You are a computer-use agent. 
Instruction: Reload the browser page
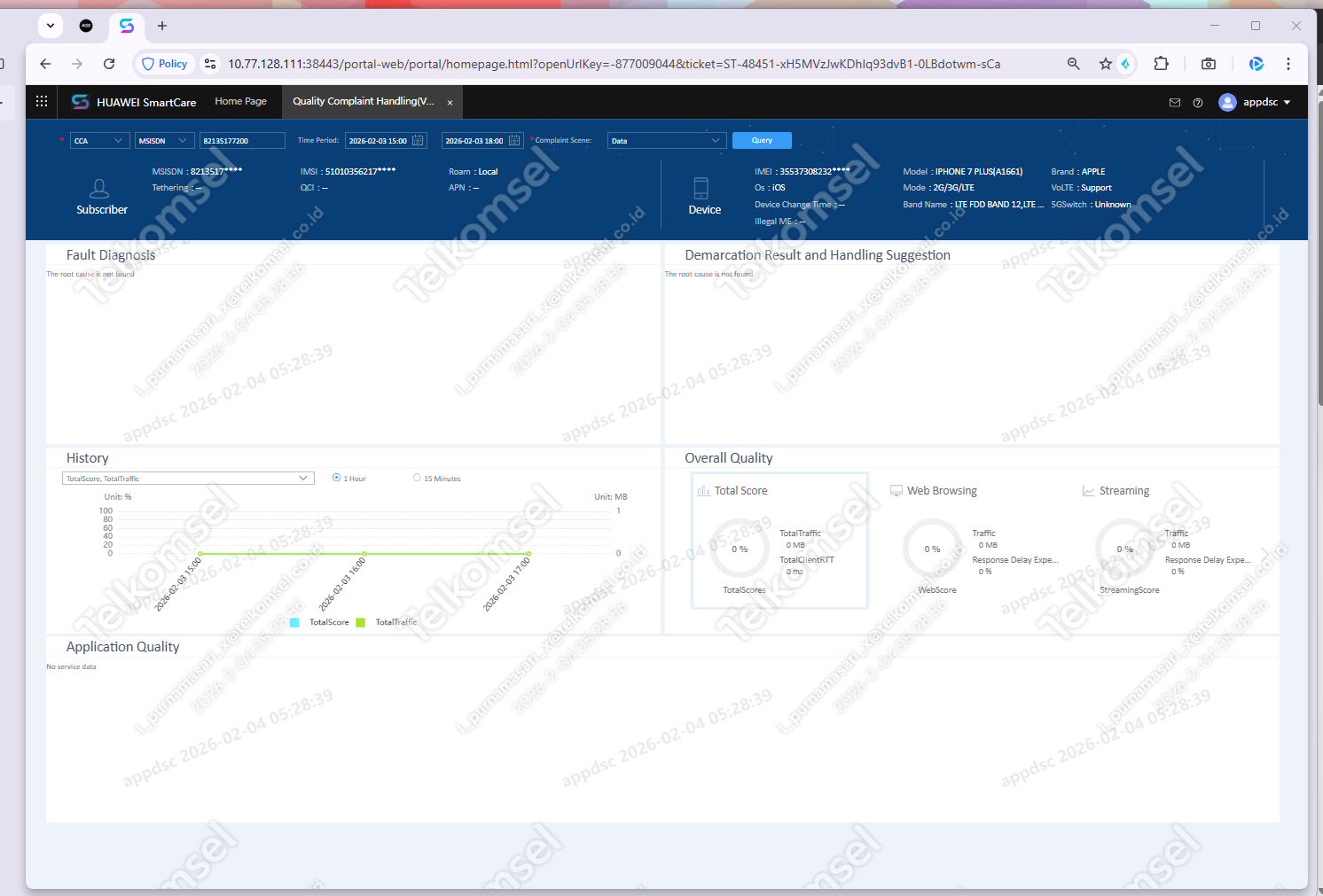(109, 64)
